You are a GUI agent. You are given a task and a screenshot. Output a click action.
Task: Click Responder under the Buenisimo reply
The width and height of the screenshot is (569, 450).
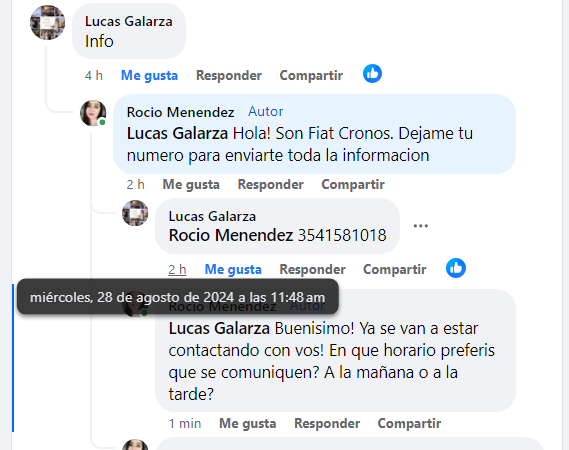coord(327,424)
